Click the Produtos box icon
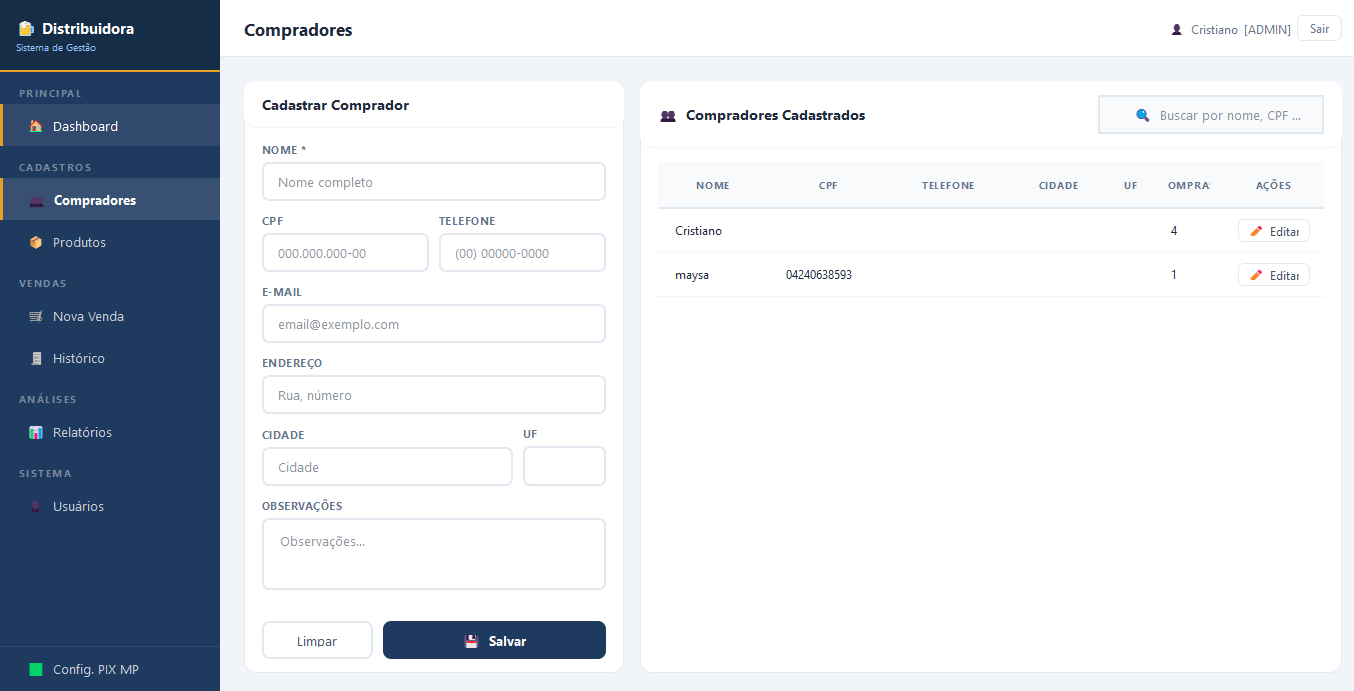Viewport: 1354px width, 691px height. pyautogui.click(x=36, y=242)
